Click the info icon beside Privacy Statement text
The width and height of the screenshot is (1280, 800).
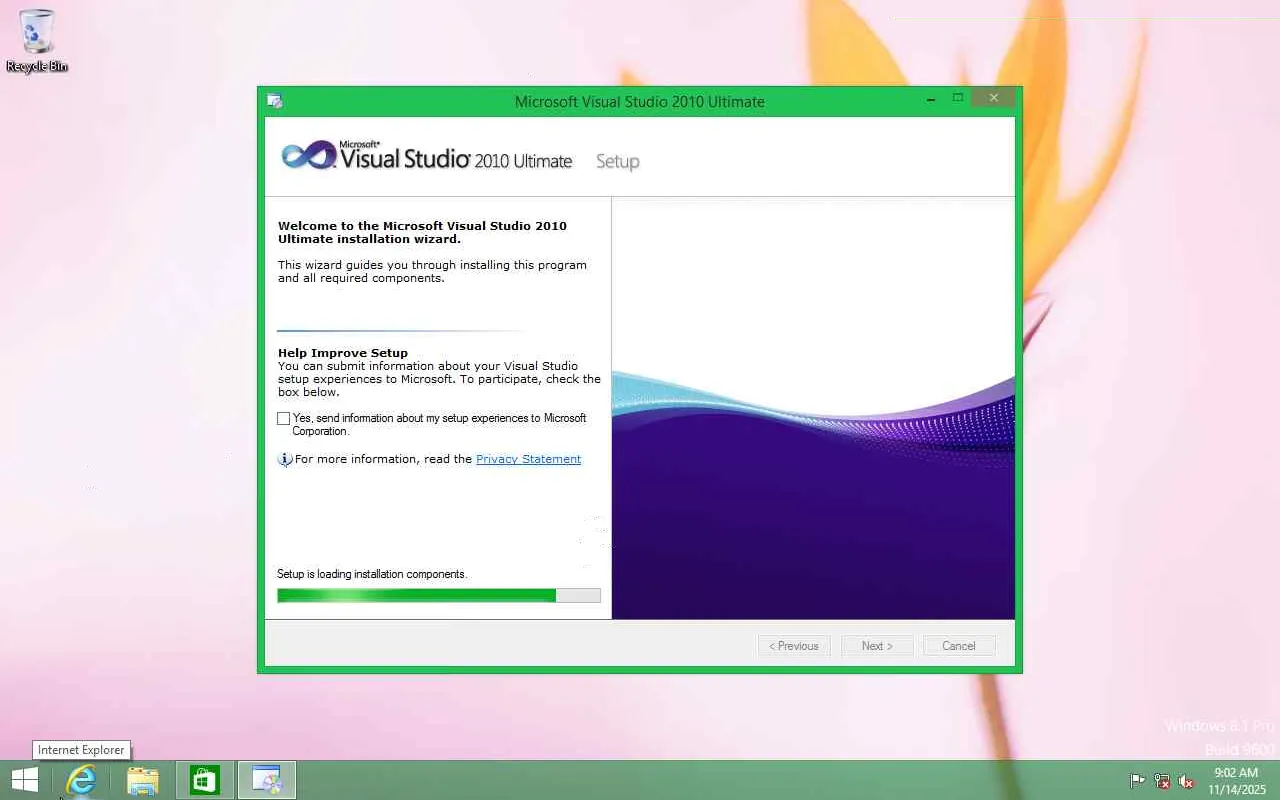pos(285,459)
